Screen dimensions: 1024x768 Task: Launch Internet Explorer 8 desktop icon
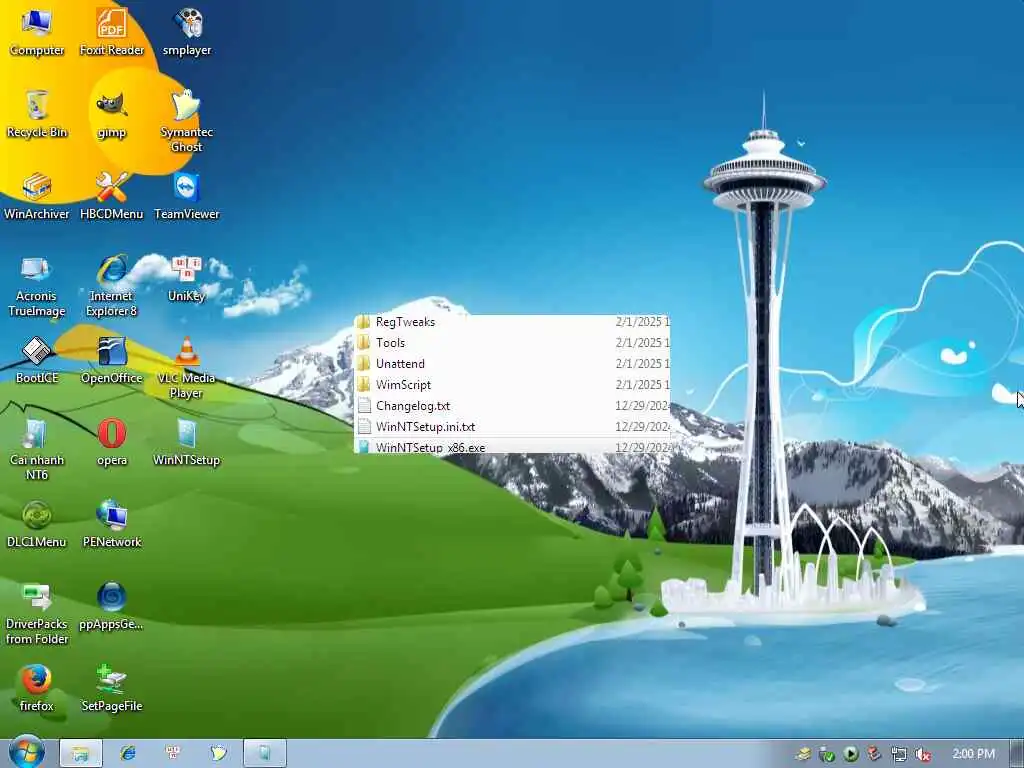[112, 286]
